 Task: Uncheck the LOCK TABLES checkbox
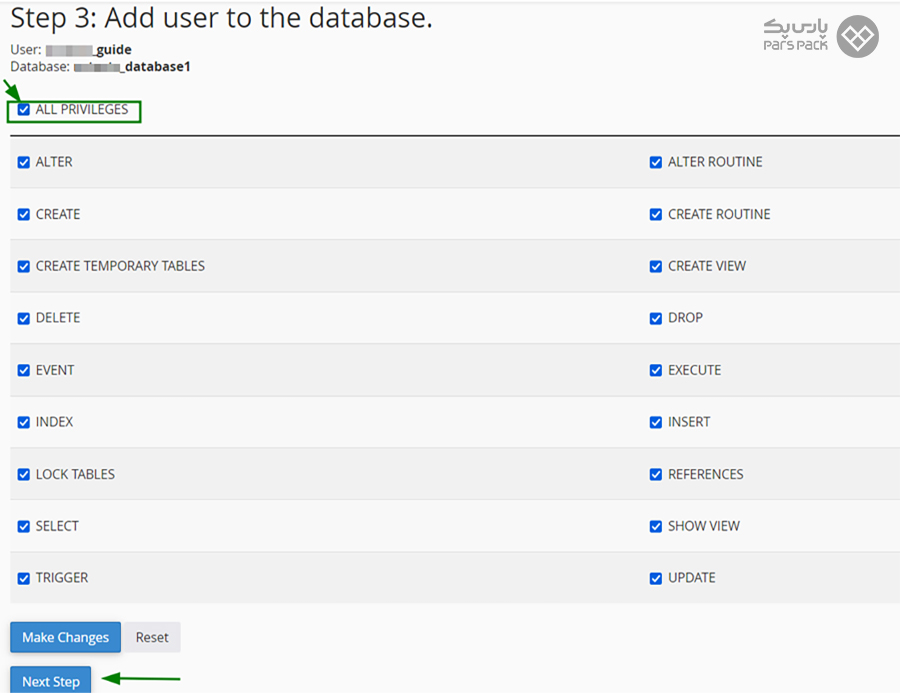(x=24, y=474)
